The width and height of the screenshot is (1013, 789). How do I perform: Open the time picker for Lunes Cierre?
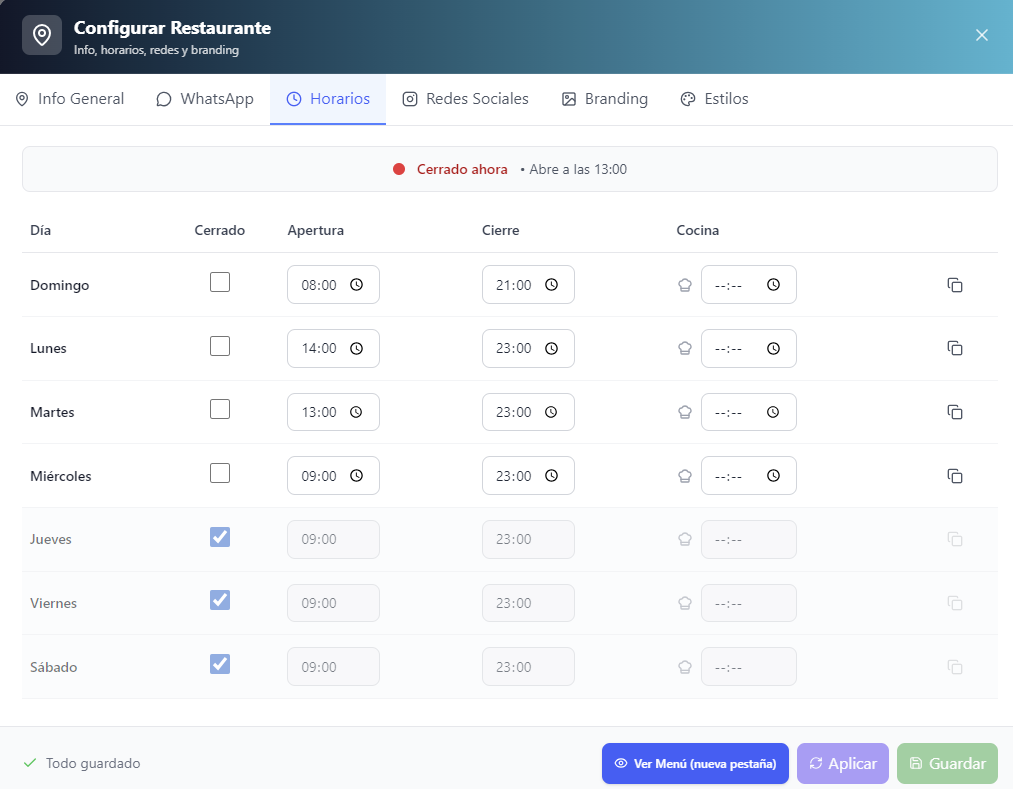pyautogui.click(x=552, y=348)
